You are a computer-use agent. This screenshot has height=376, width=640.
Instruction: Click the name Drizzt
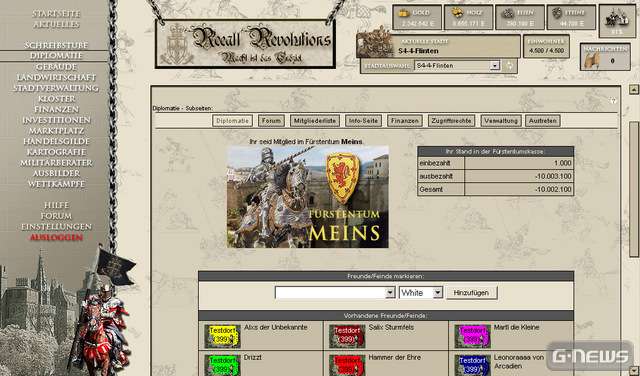253,357
